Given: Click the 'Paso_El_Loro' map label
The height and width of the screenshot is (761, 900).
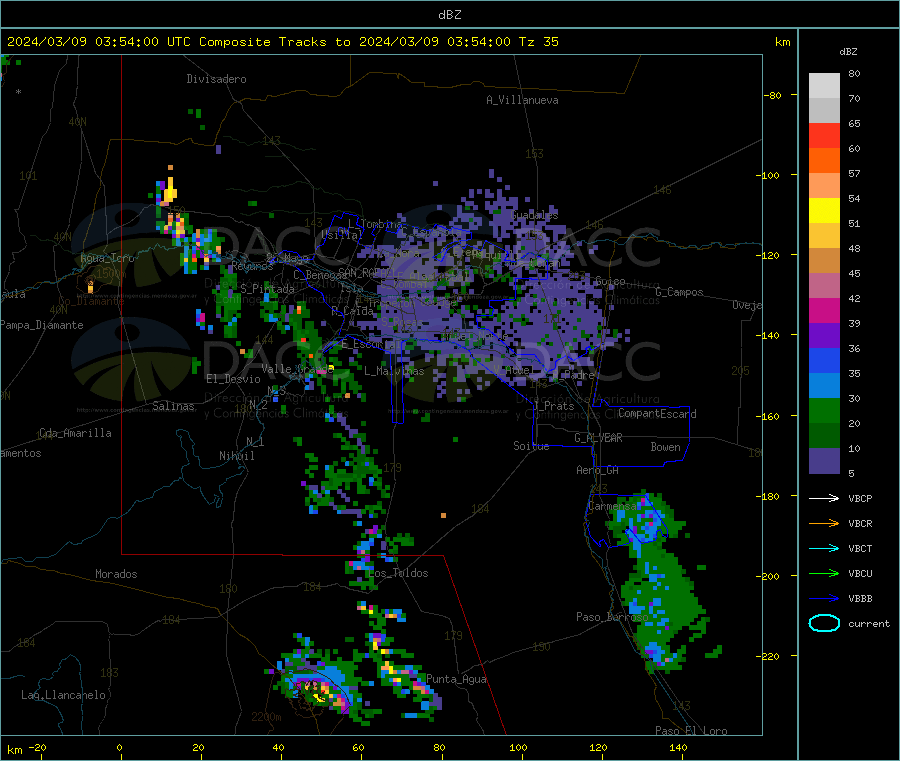Looking at the screenshot, I should click(691, 731).
